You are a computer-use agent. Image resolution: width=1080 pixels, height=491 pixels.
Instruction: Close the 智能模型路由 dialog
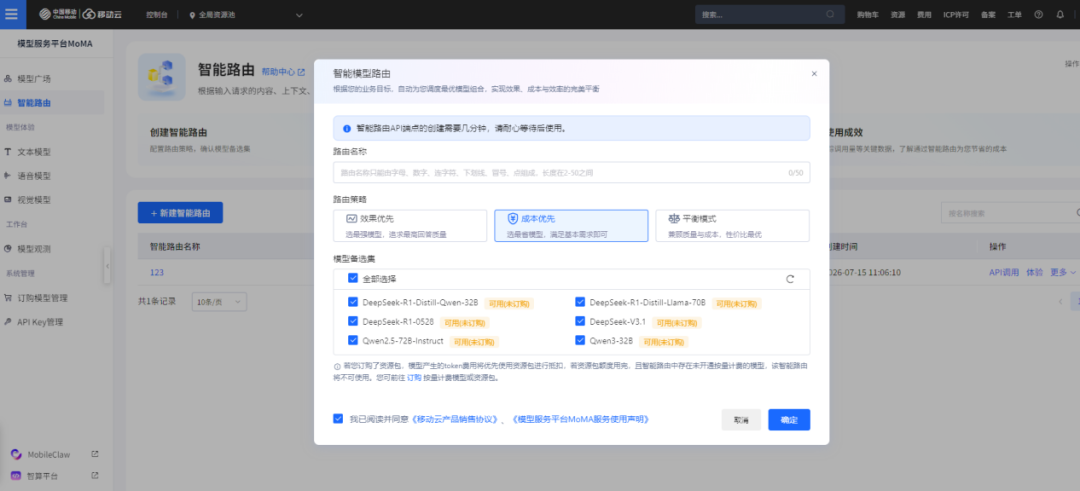coord(814,74)
